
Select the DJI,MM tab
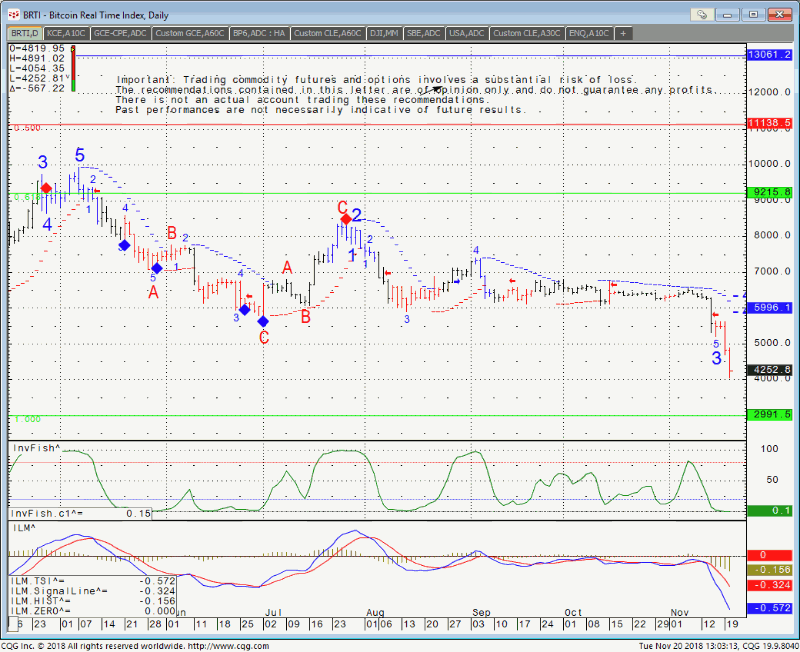pos(386,33)
